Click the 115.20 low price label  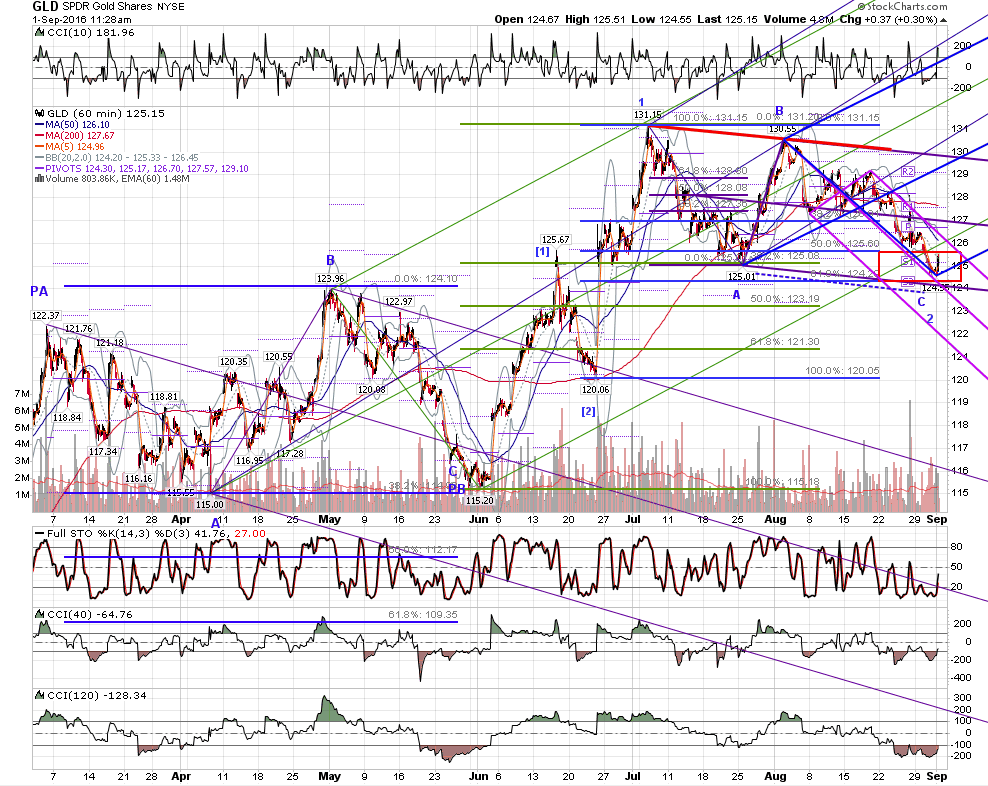point(480,500)
